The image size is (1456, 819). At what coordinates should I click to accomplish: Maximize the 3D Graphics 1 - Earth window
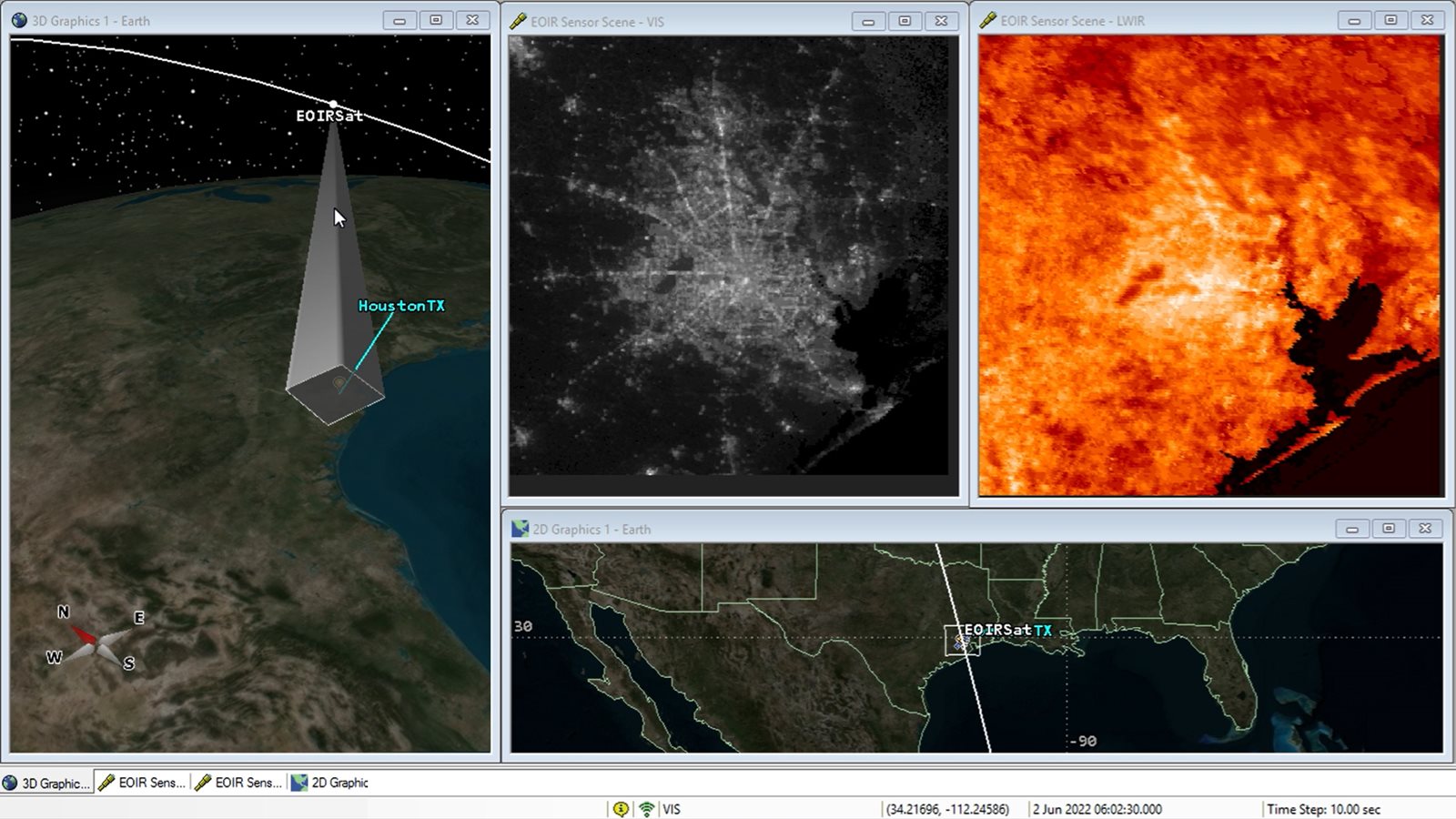click(436, 20)
